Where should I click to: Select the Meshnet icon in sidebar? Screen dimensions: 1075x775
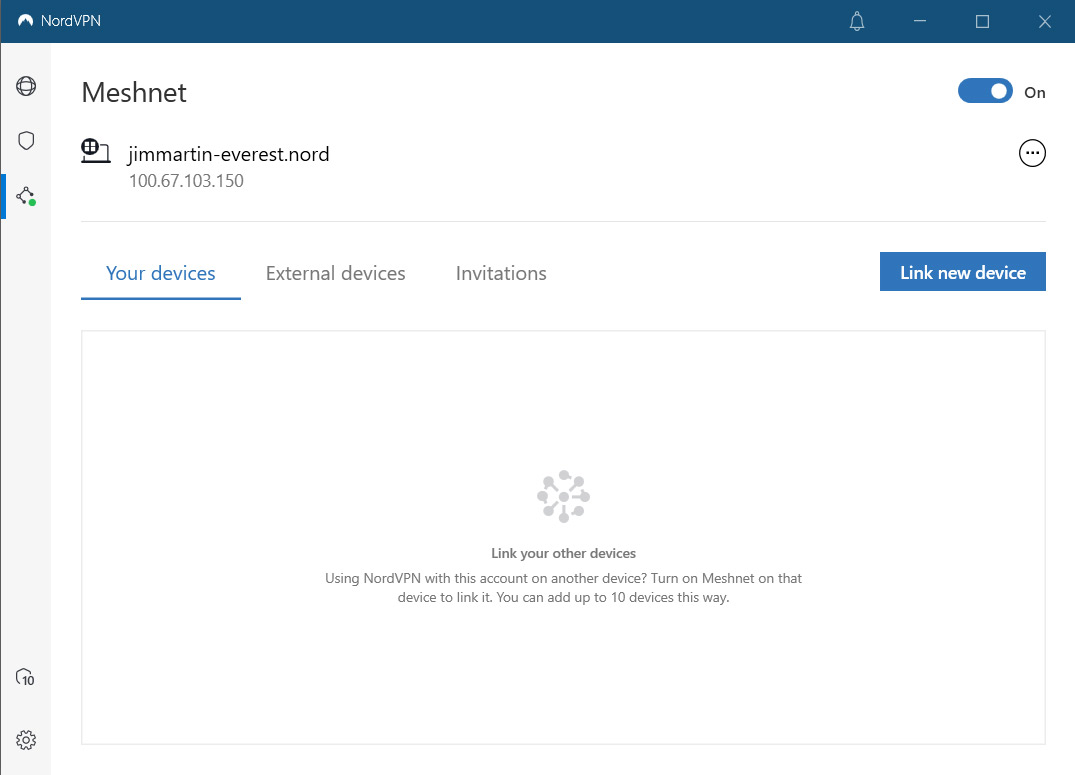tap(26, 196)
